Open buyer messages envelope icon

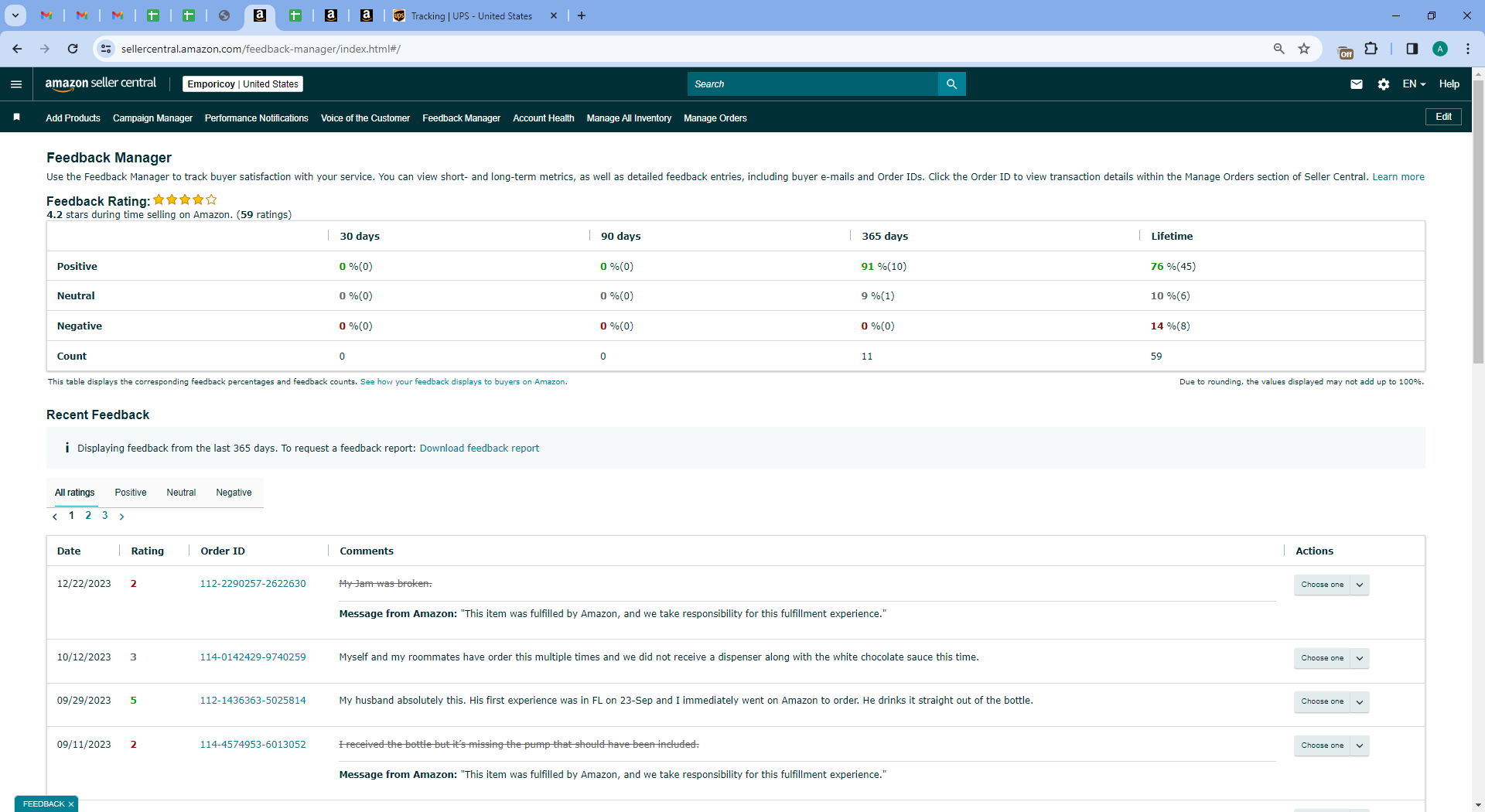(1357, 84)
